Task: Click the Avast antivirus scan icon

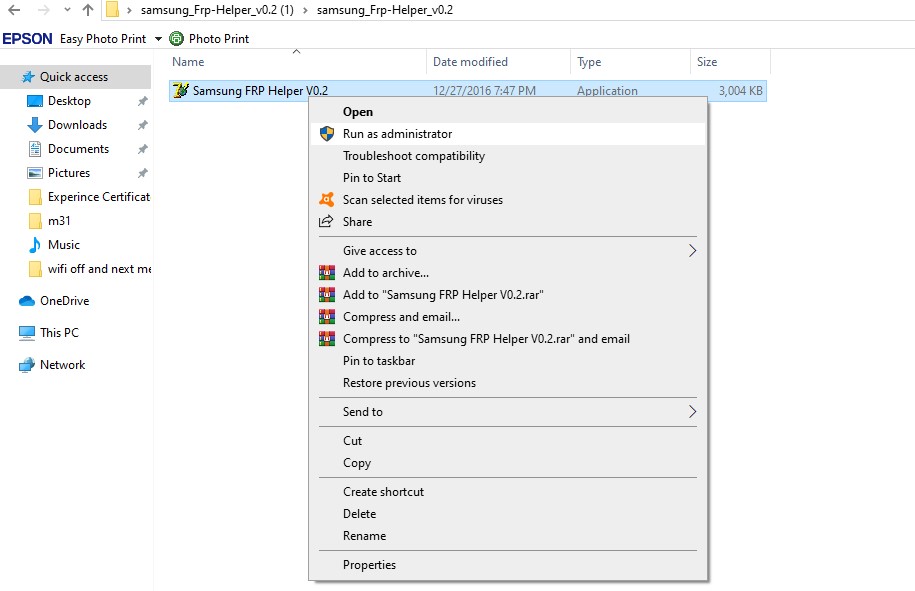Action: (x=327, y=200)
